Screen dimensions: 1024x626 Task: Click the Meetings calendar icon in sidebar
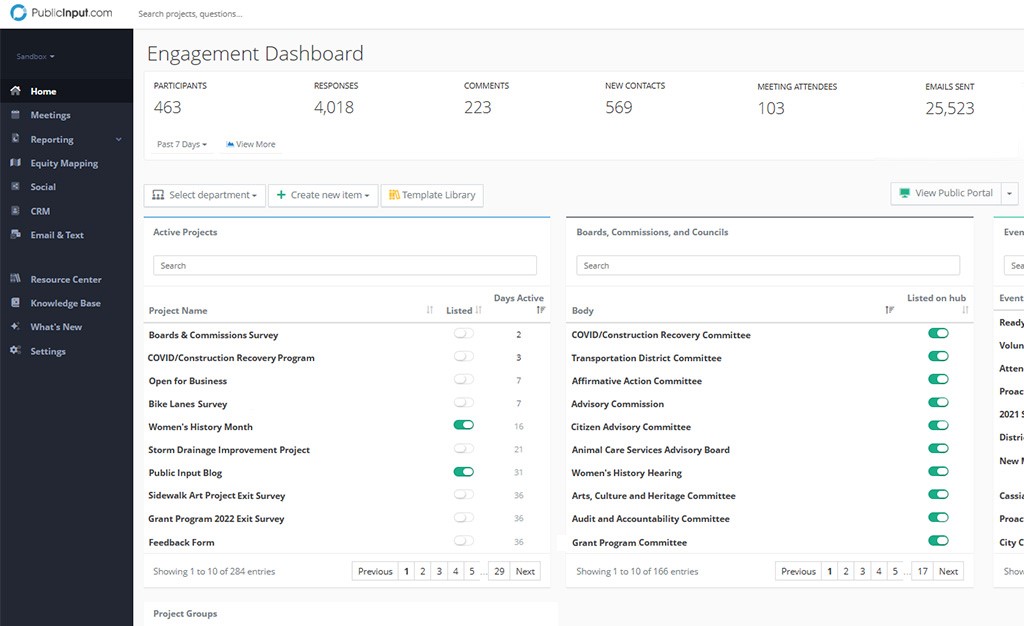pyautogui.click(x=15, y=115)
